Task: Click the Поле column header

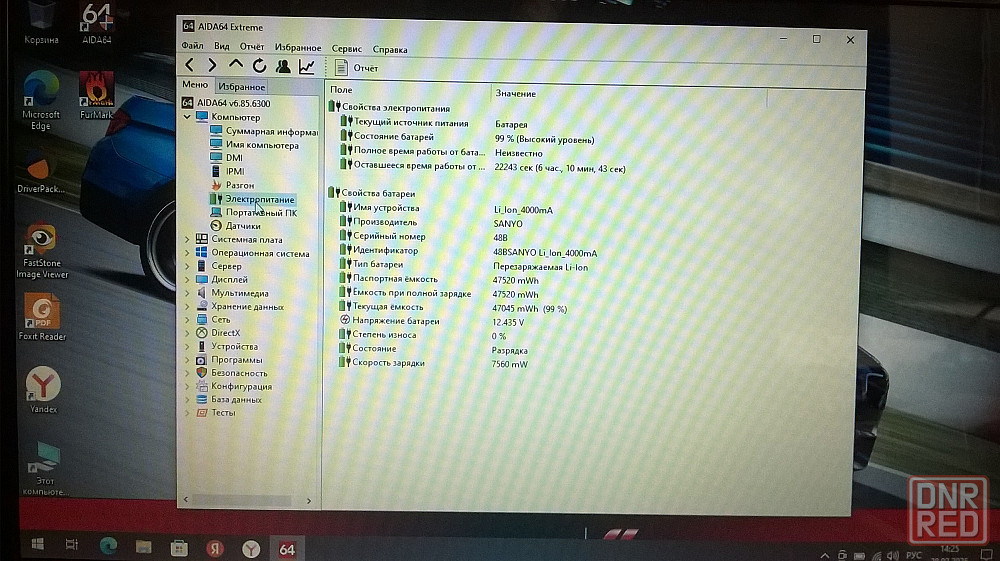Action: tap(408, 91)
